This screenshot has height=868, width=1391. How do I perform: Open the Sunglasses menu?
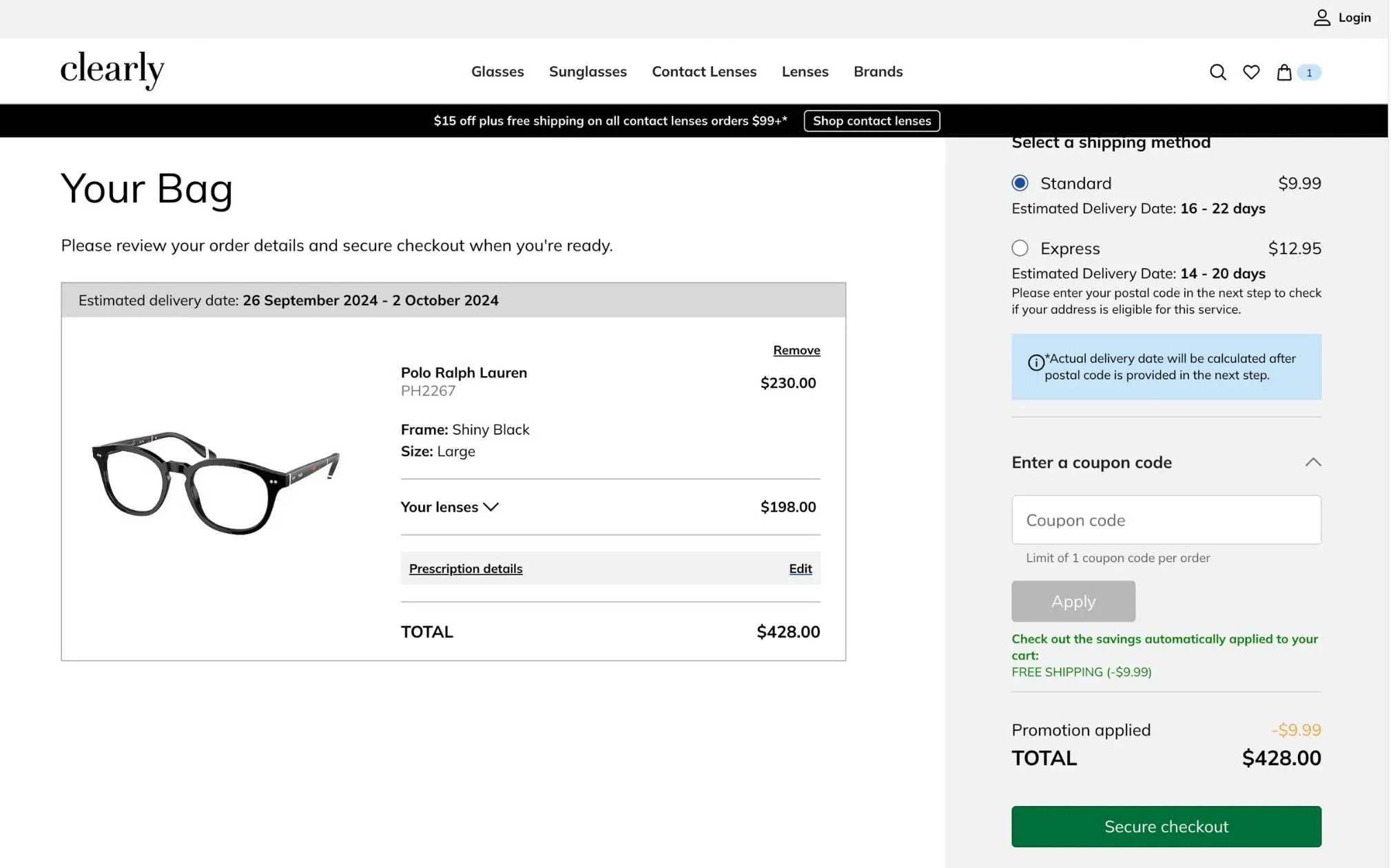pos(587,72)
